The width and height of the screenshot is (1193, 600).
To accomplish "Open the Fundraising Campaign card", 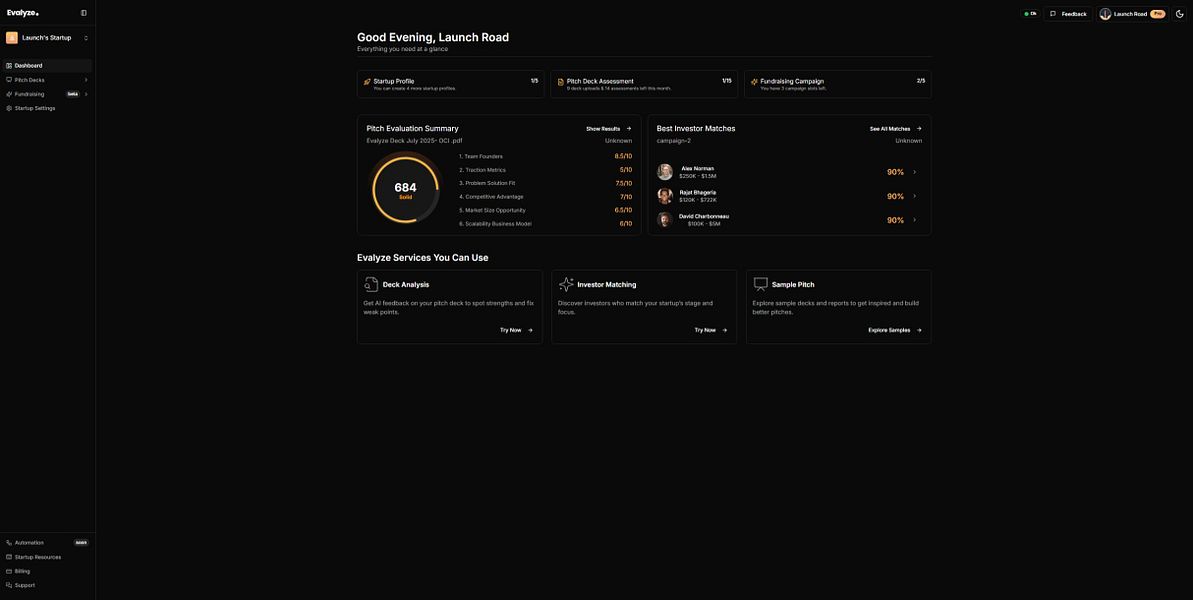I will point(838,84).
